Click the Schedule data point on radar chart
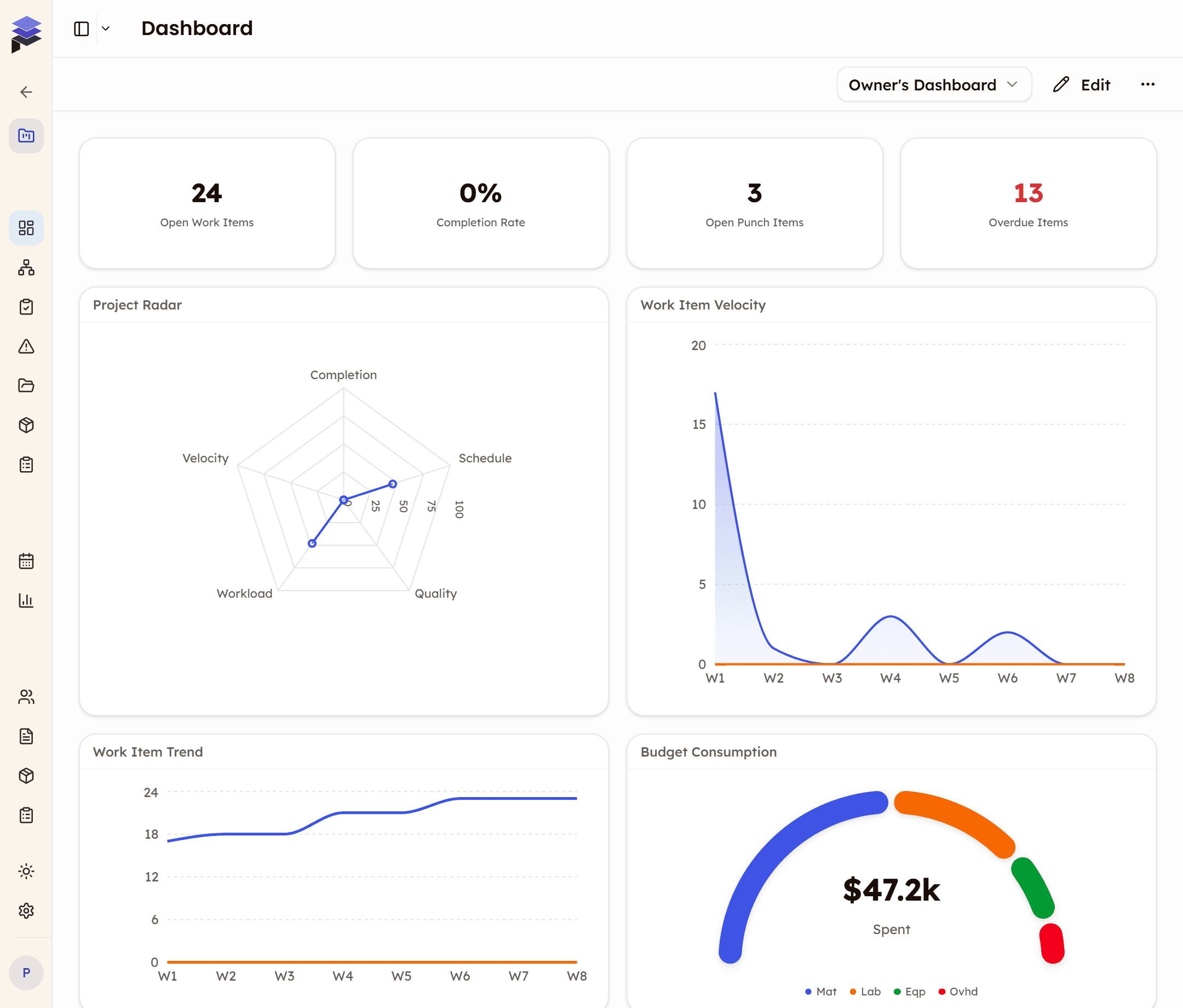This screenshot has width=1183, height=1008. pyautogui.click(x=393, y=484)
